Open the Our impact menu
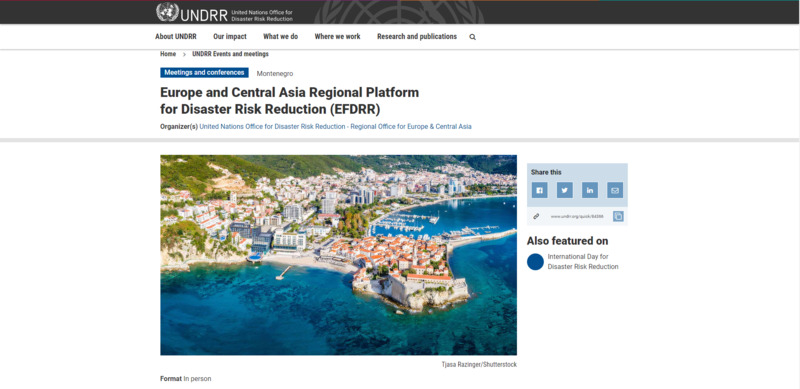The image size is (800, 389). pyautogui.click(x=230, y=37)
